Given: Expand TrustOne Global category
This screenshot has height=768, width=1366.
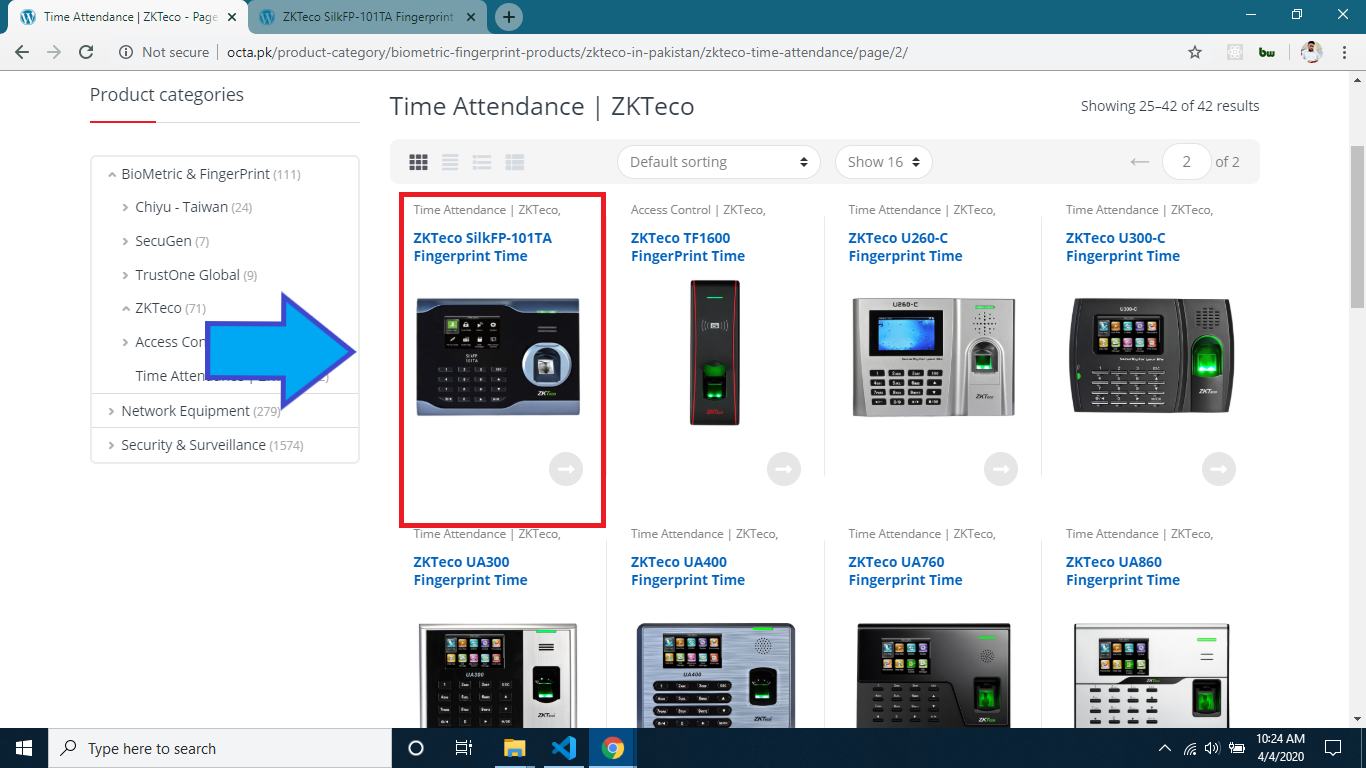Looking at the screenshot, I should [x=125, y=275].
